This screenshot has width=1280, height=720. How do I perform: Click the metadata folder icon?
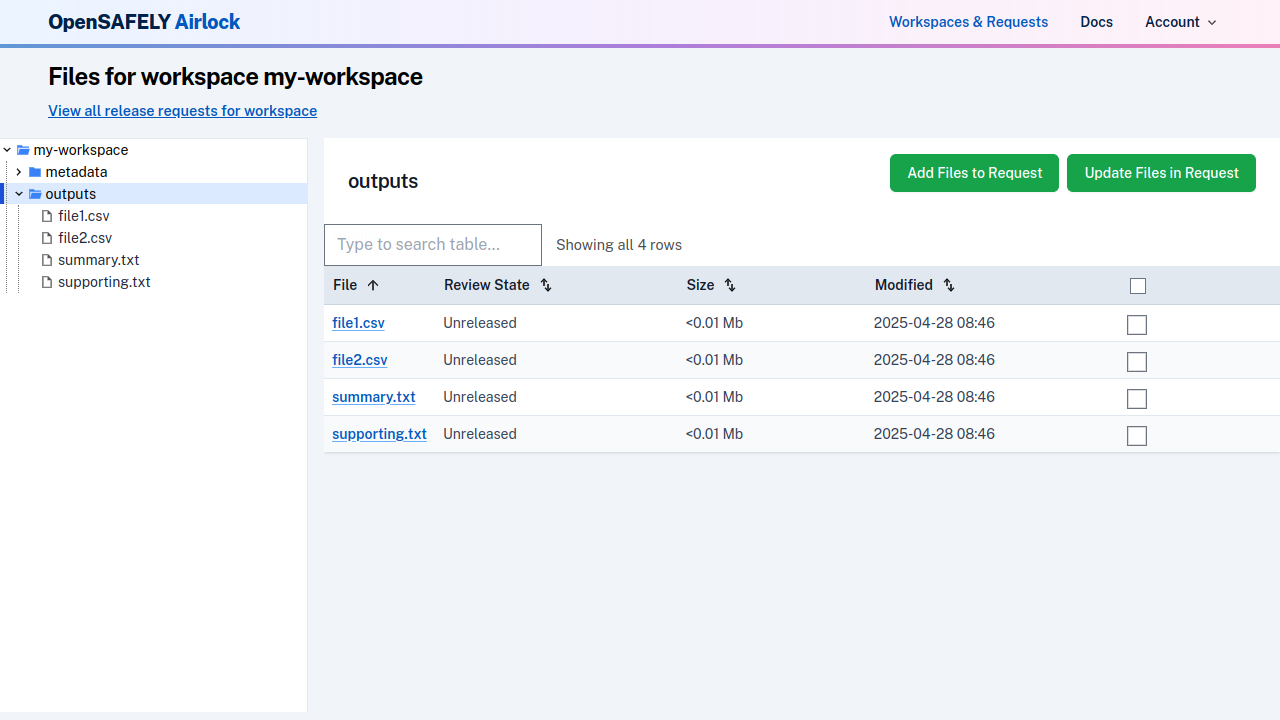click(33, 172)
